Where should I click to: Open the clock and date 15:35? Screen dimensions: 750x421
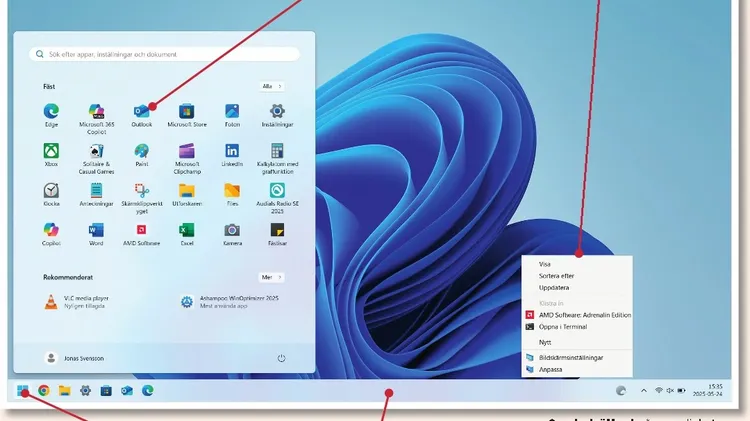[x=708, y=390]
